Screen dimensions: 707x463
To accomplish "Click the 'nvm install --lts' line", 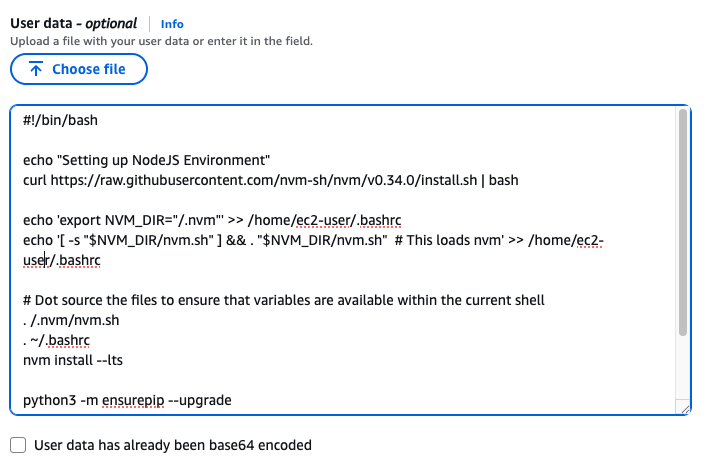I will click(x=73, y=360).
